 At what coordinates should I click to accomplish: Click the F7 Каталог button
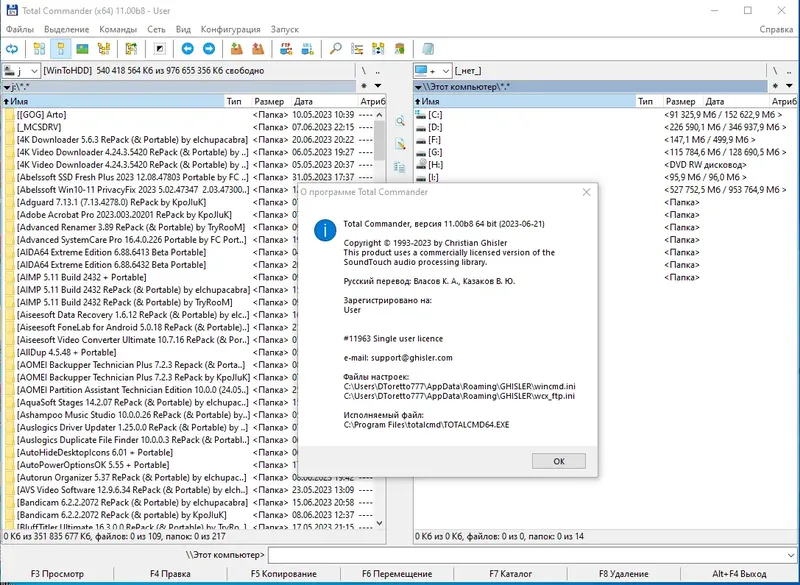coord(510,574)
